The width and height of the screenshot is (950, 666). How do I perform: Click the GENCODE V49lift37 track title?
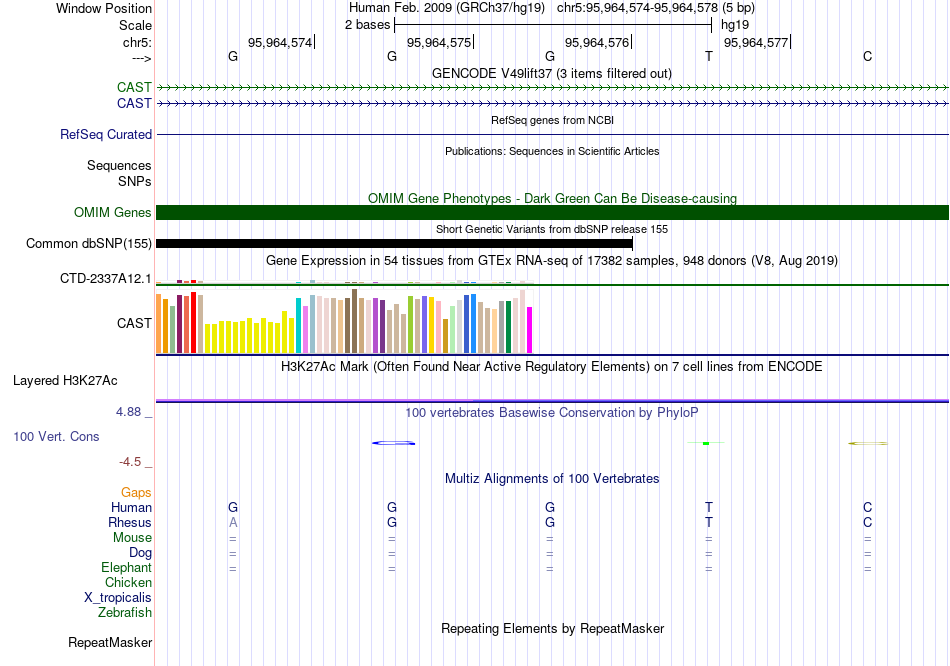point(552,73)
